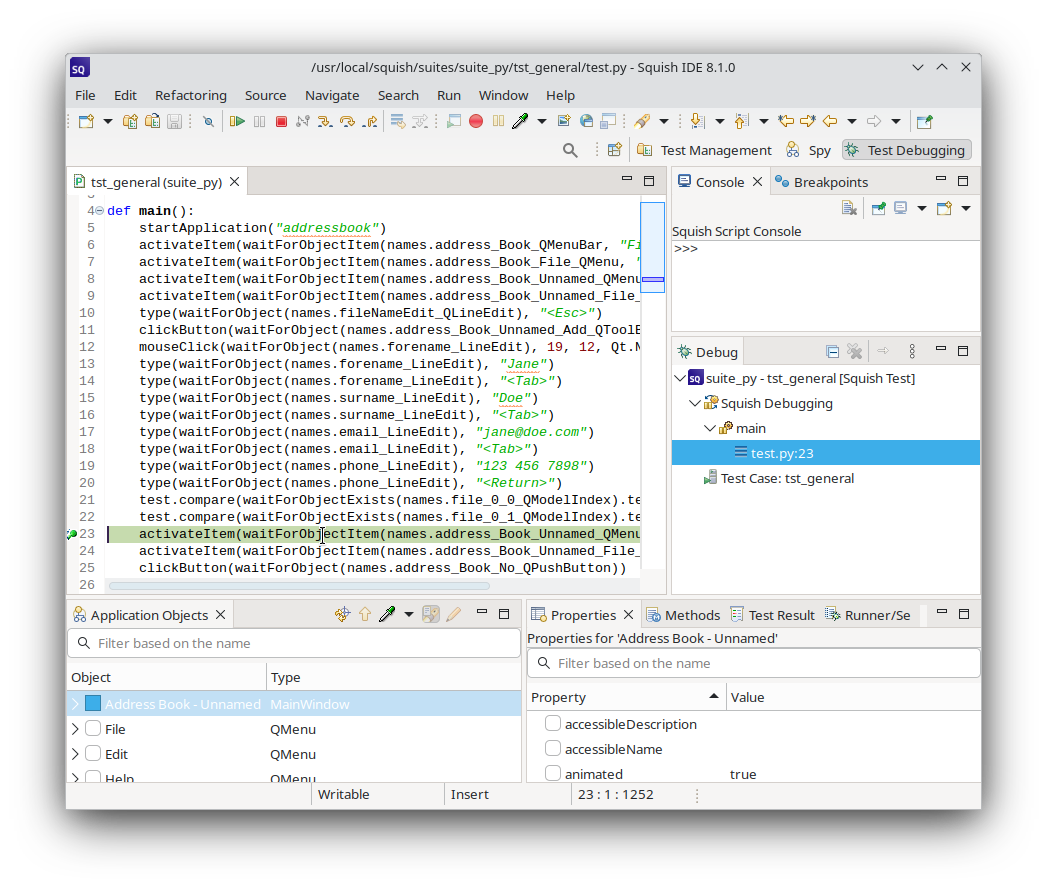The width and height of the screenshot is (1048, 888).
Task: Save the test script
Action: coord(175,120)
